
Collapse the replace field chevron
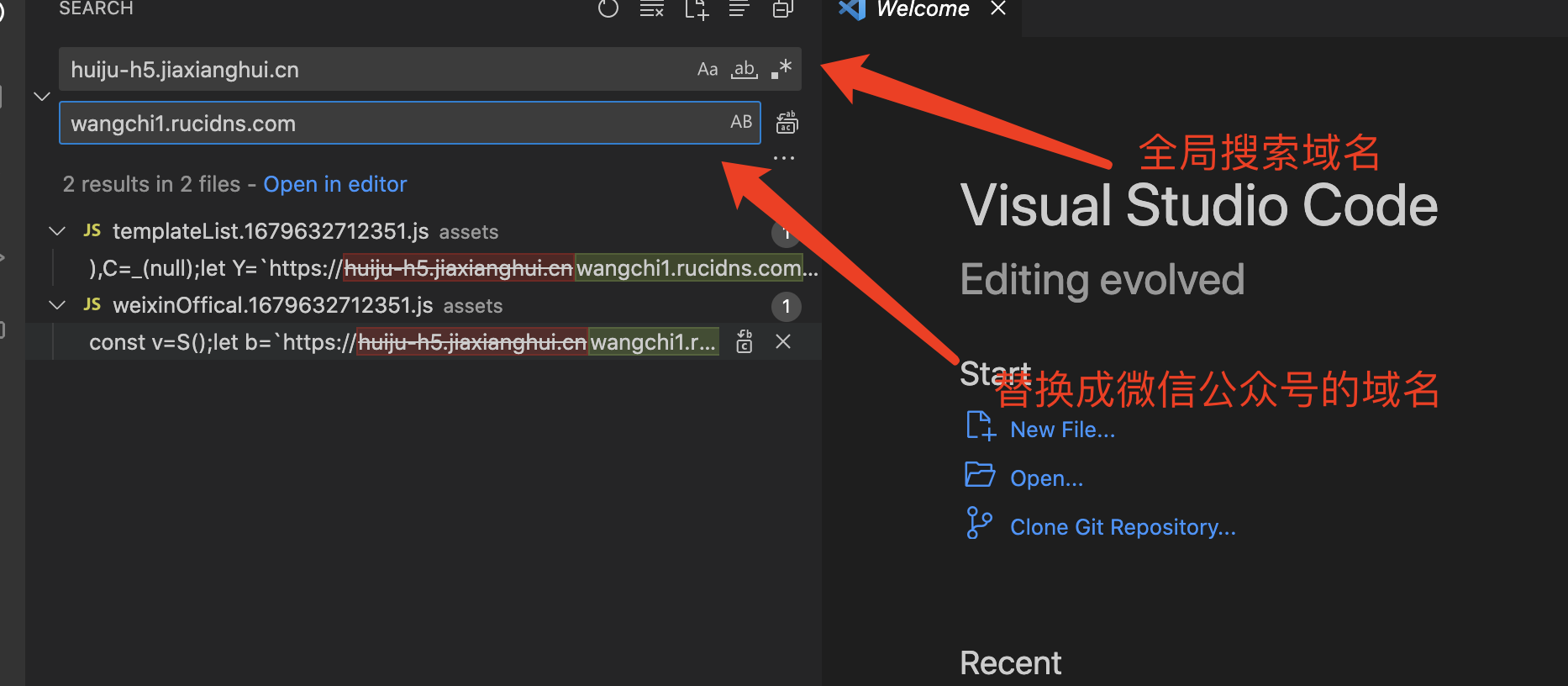coord(42,96)
